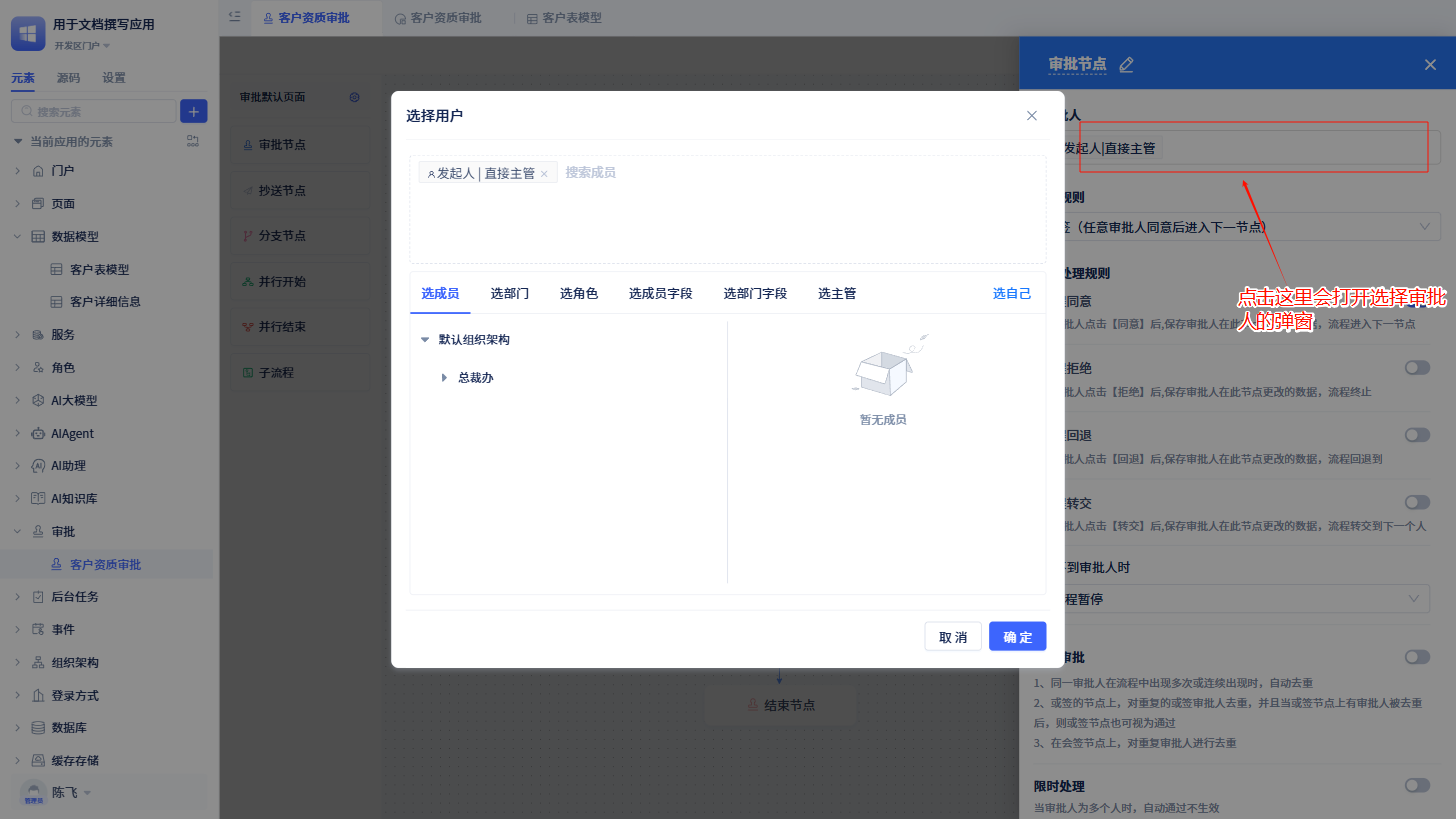Screen dimensions: 1456x819
Task: Toggle the 拒绝 switch
Action: [x=1417, y=367]
